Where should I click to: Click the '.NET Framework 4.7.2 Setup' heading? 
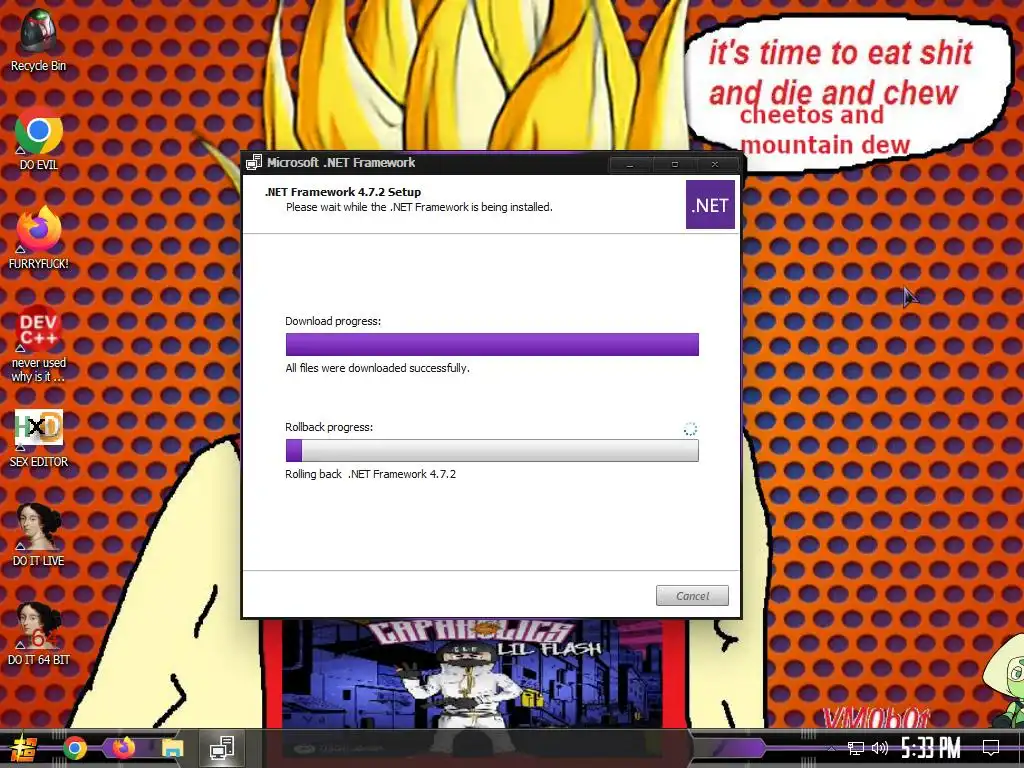tap(343, 192)
